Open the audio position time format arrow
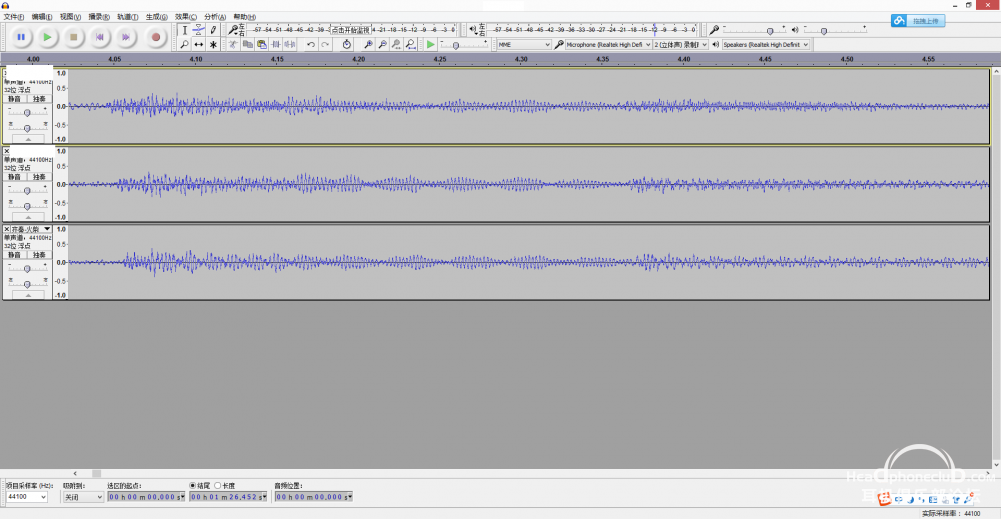This screenshot has width=1001, height=519. pyautogui.click(x=350, y=497)
